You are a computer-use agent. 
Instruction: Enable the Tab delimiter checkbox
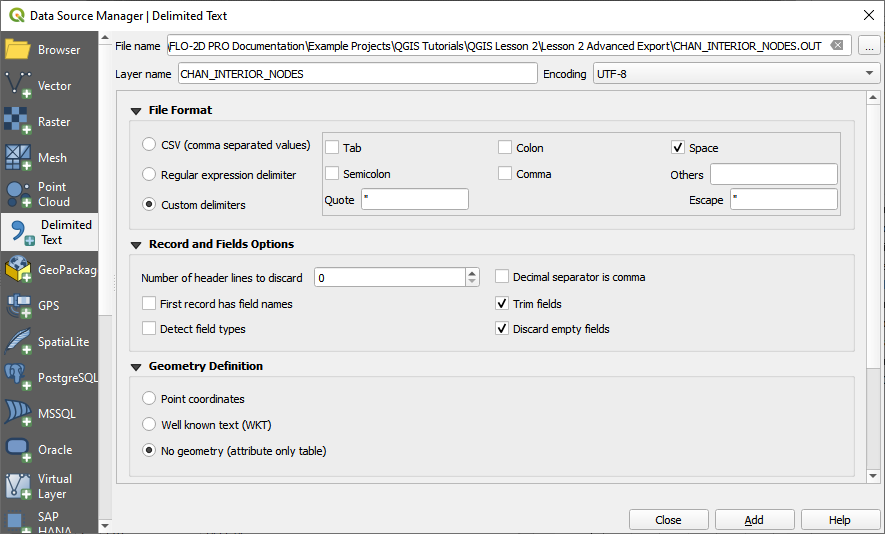[333, 148]
